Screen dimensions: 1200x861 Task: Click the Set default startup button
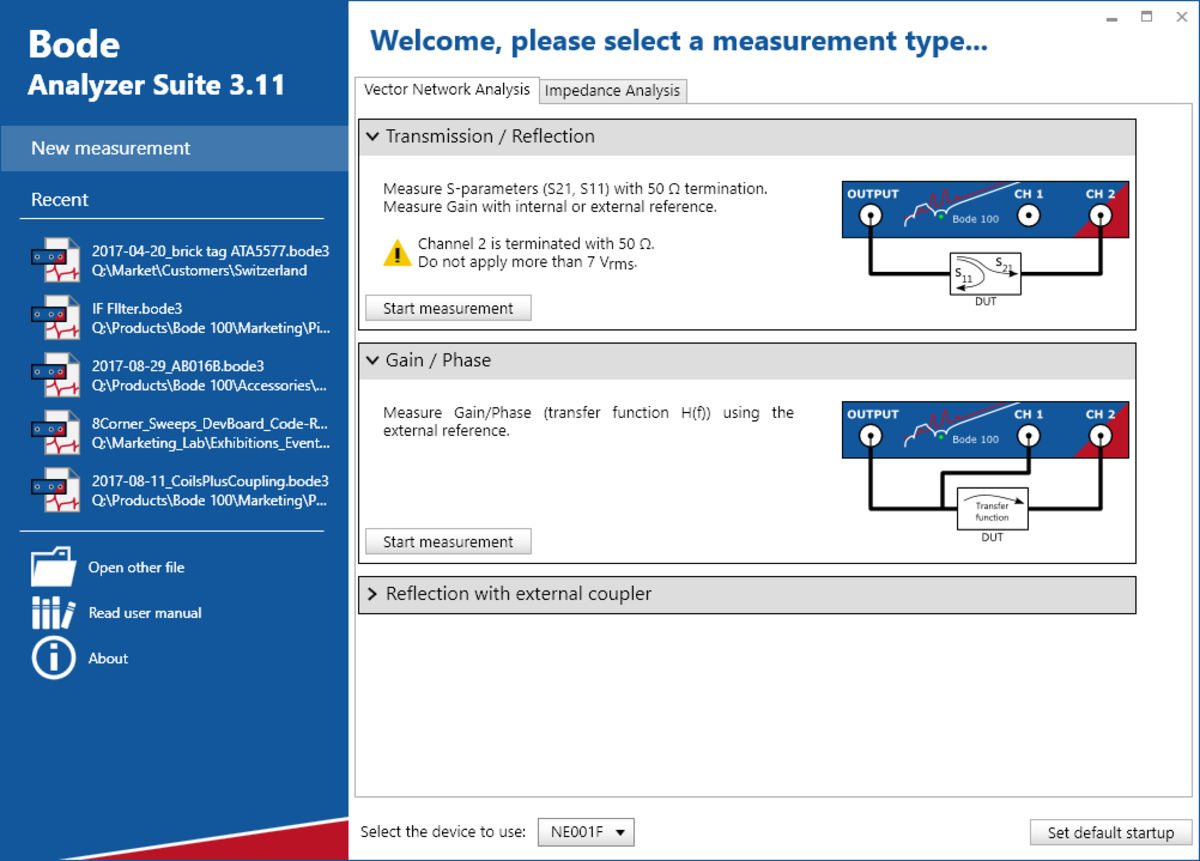(x=1110, y=832)
